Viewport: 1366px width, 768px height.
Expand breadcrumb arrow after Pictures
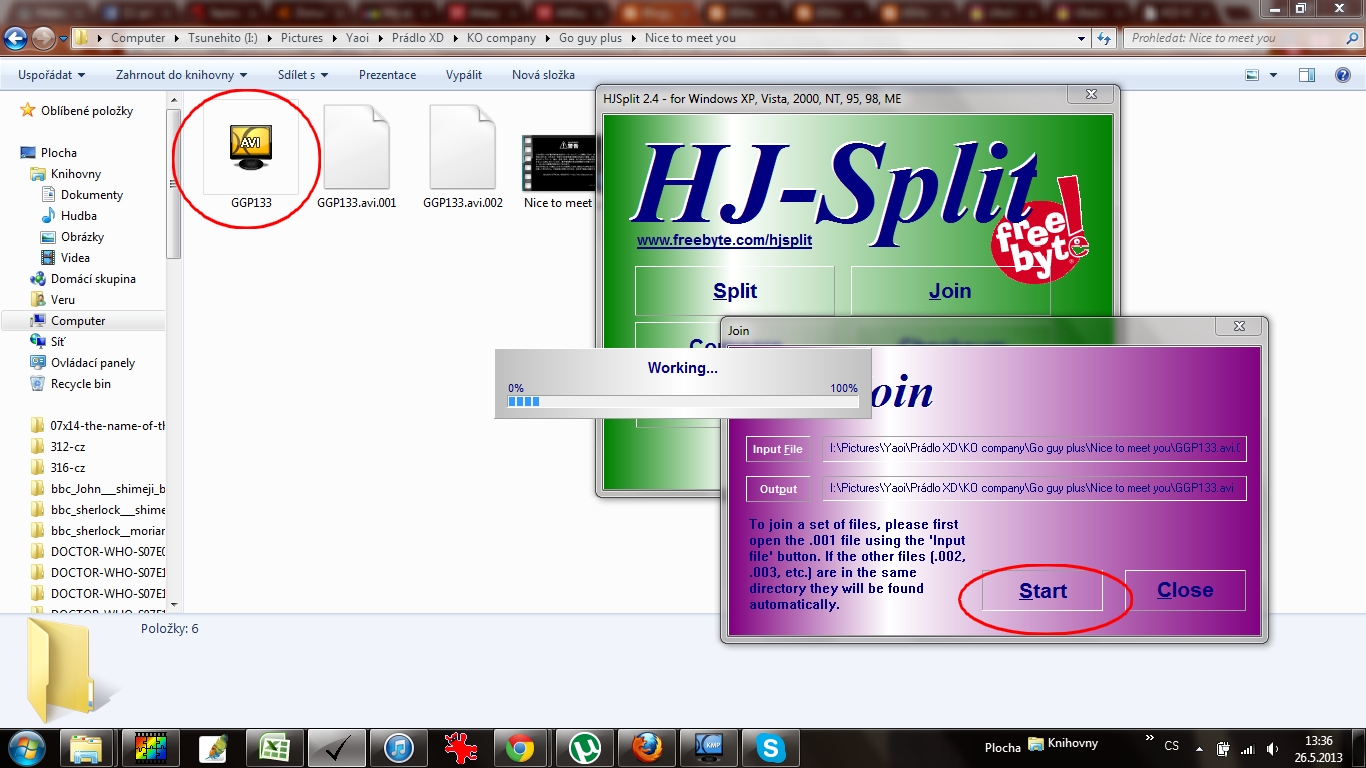[x=334, y=38]
